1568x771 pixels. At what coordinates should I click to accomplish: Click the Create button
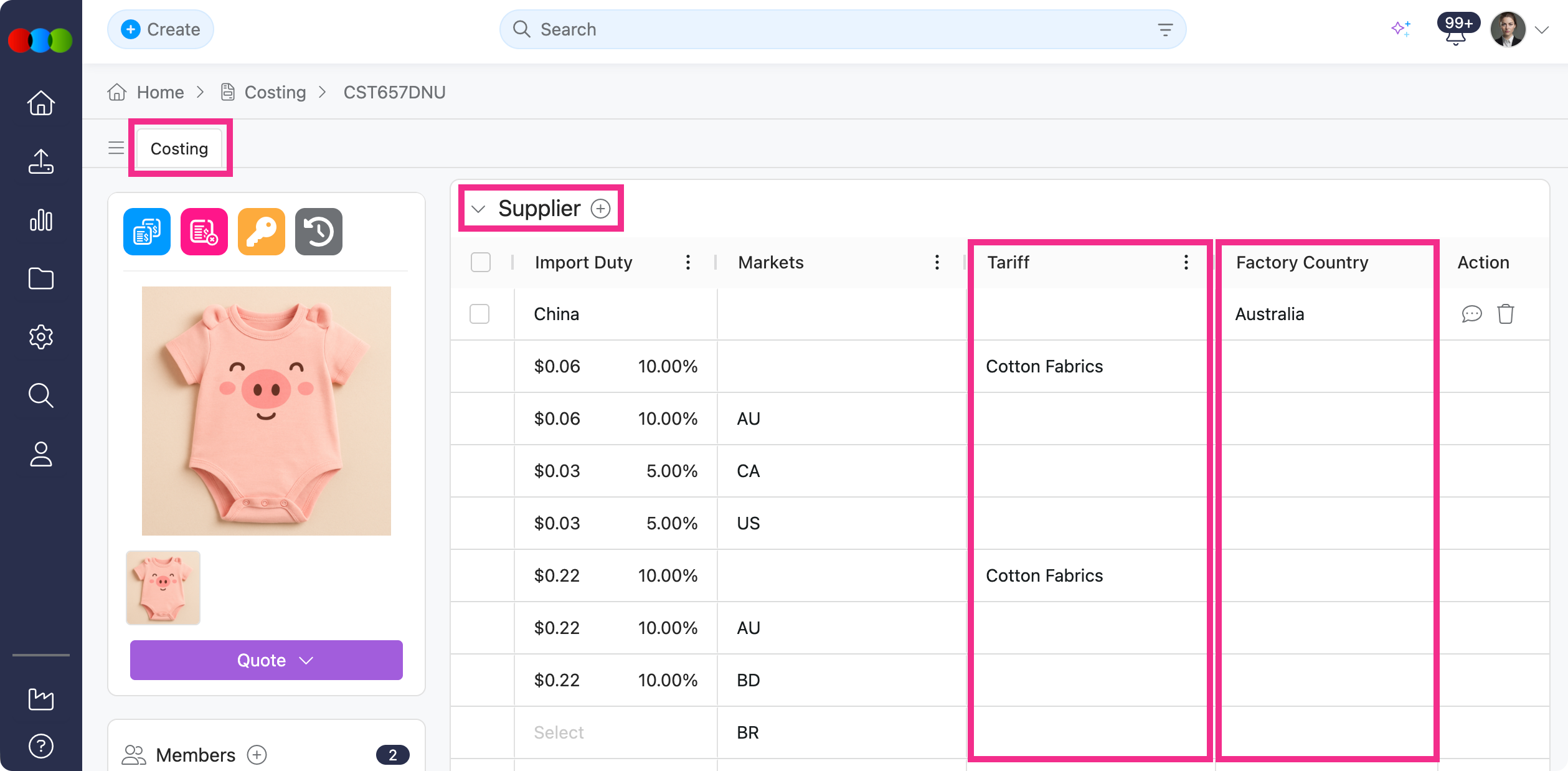tap(161, 29)
